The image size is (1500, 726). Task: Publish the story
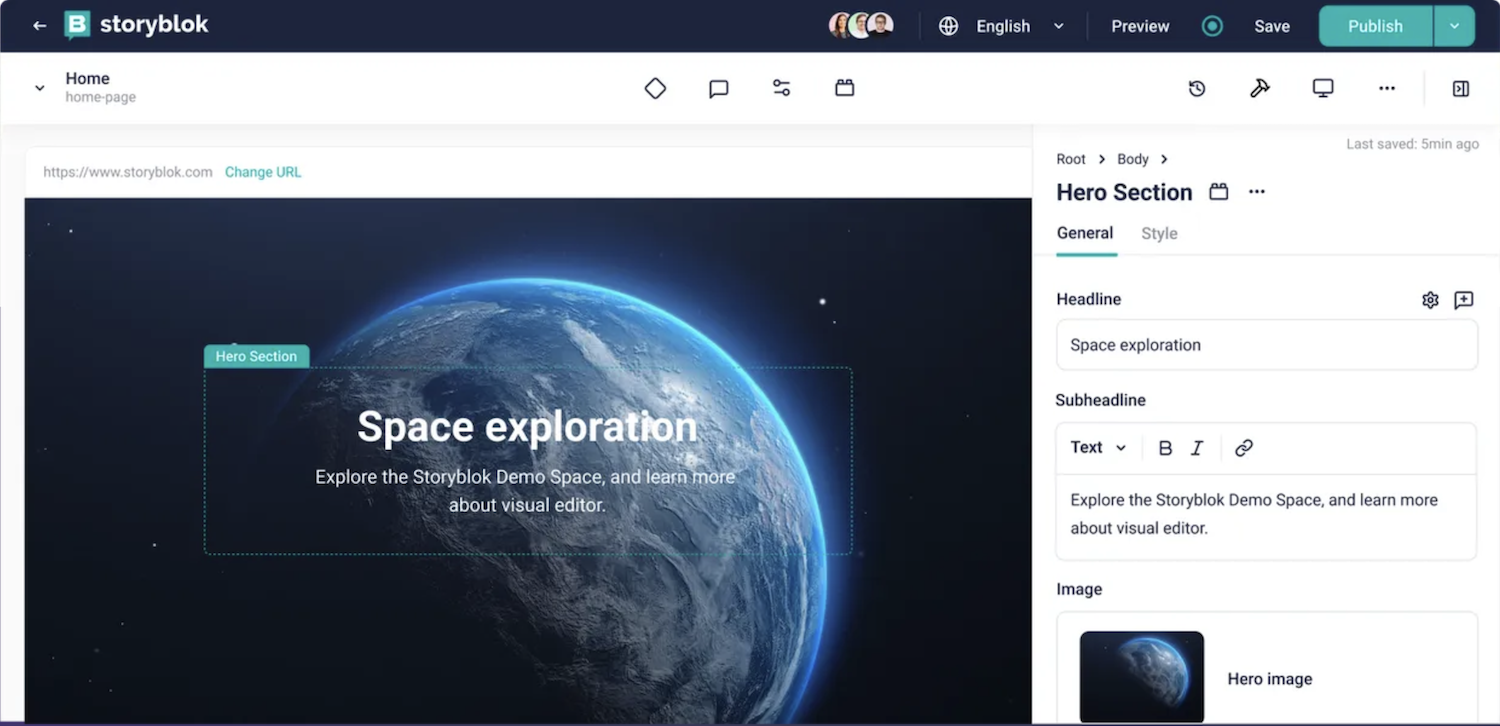click(1375, 26)
